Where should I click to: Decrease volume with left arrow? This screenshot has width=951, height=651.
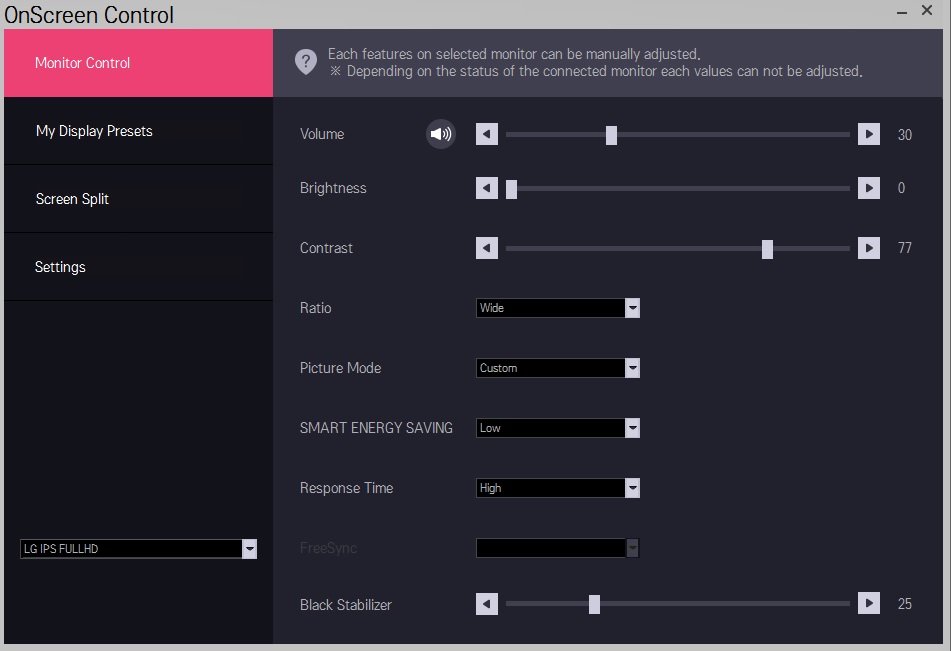[x=486, y=134]
